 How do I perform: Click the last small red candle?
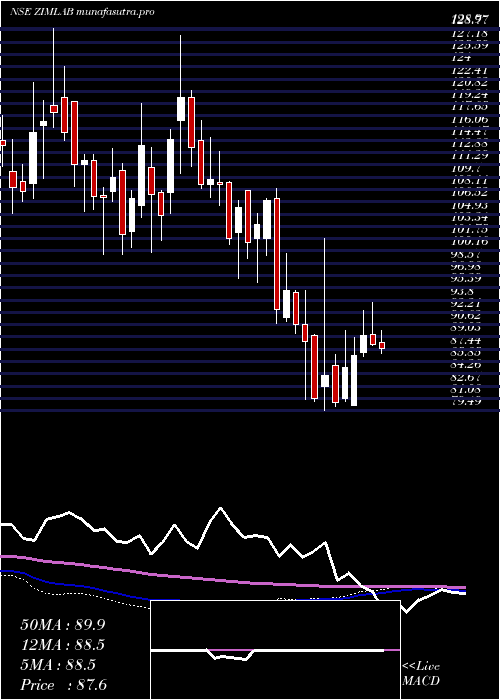pos(382,346)
